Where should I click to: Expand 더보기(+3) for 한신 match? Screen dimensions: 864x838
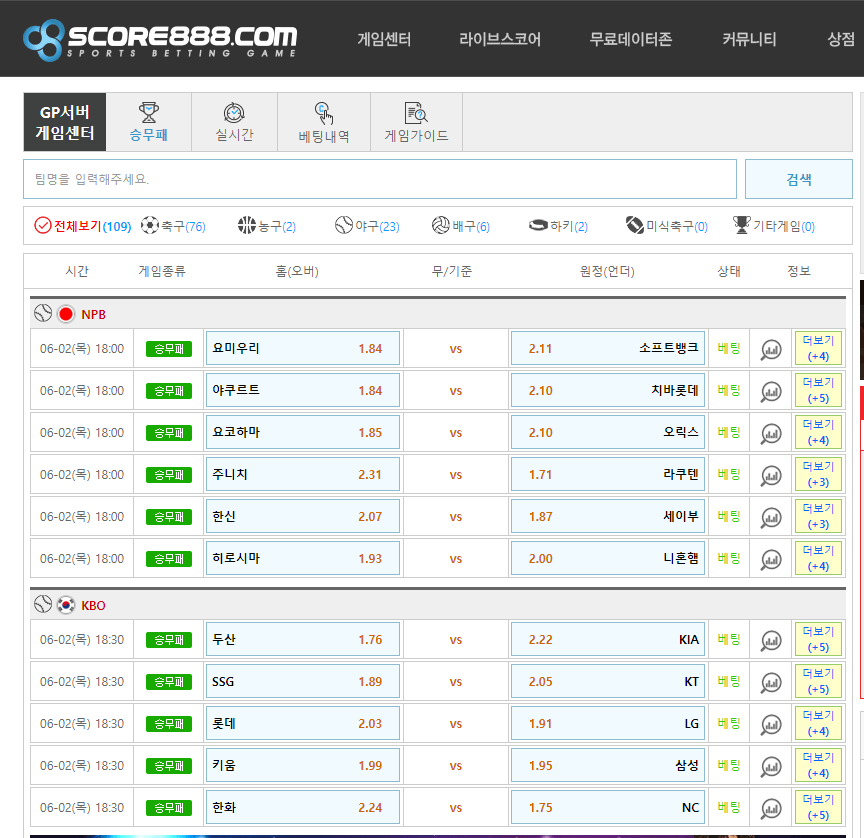(x=818, y=516)
